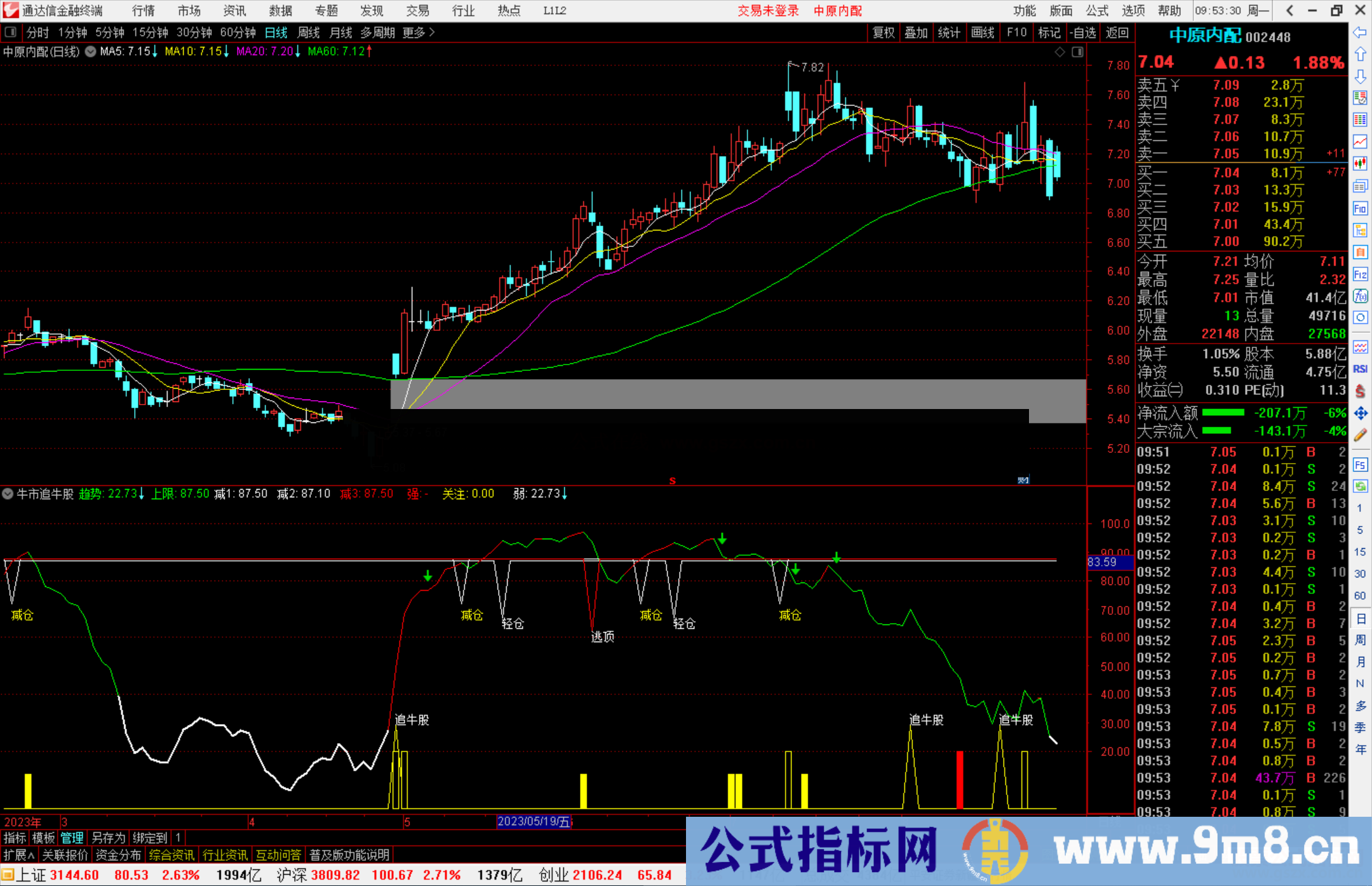Screen dimensions: 1372x886
Task: Open the orange document news icon
Action: point(1360,252)
